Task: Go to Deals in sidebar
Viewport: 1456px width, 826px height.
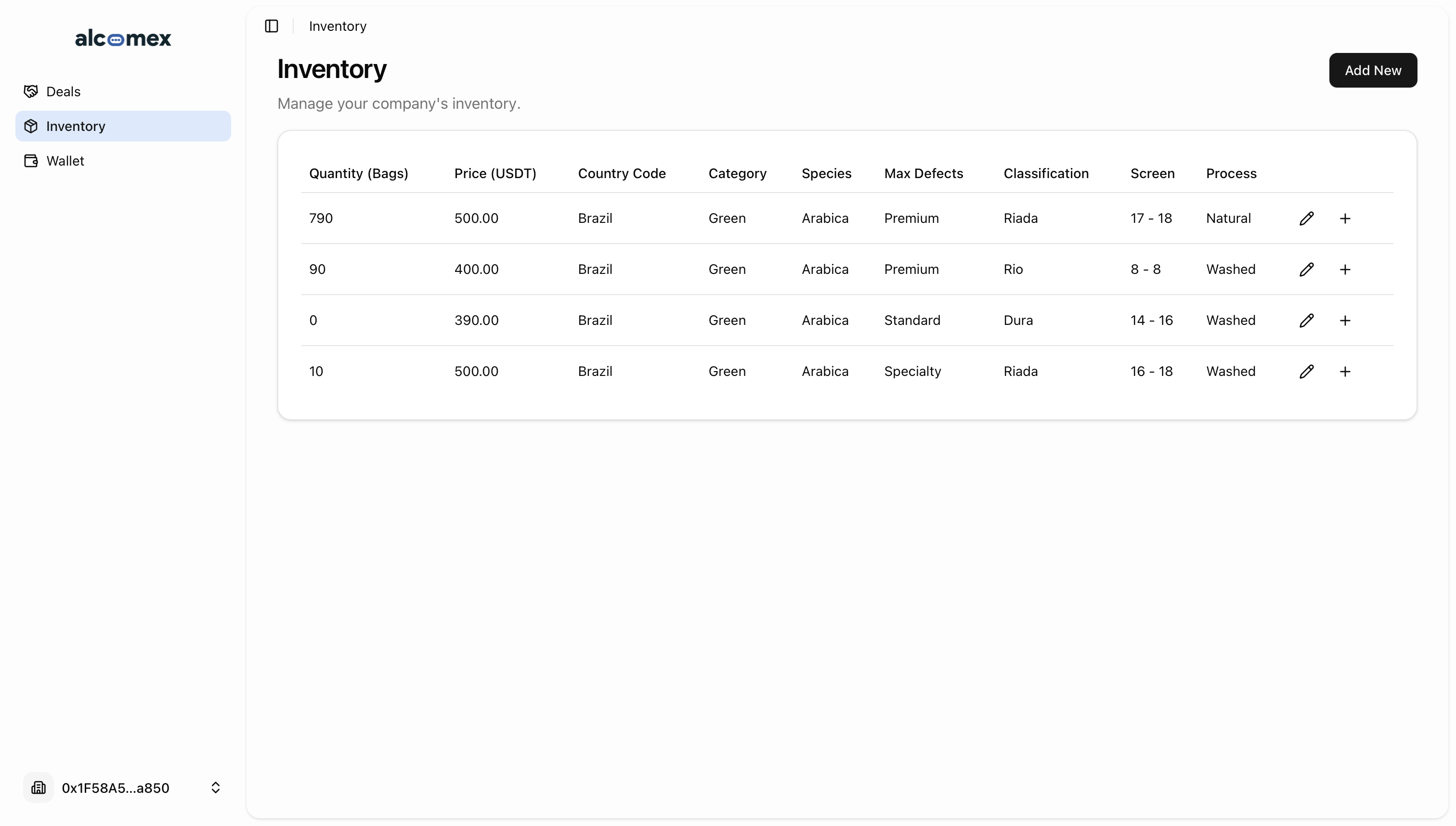Action: [123, 91]
